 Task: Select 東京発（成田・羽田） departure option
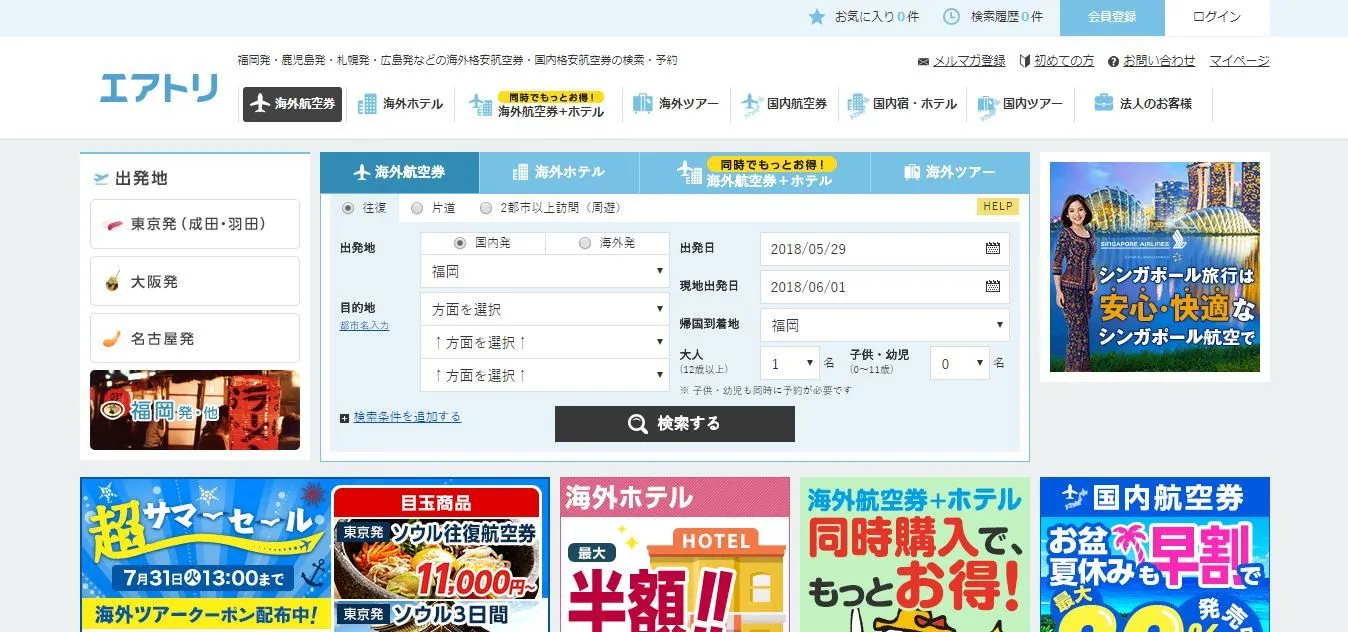point(195,224)
